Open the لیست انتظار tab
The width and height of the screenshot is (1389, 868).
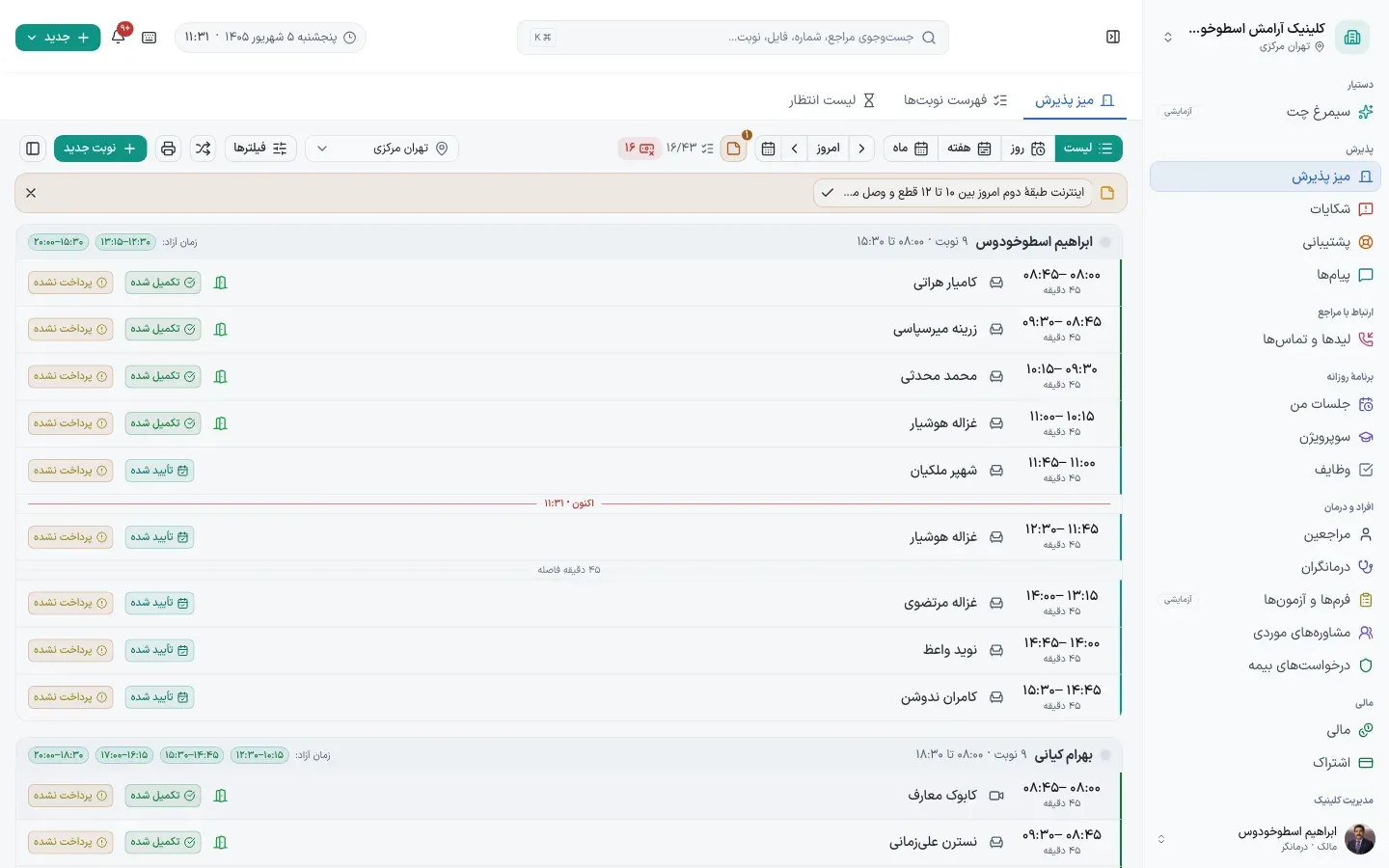point(831,100)
